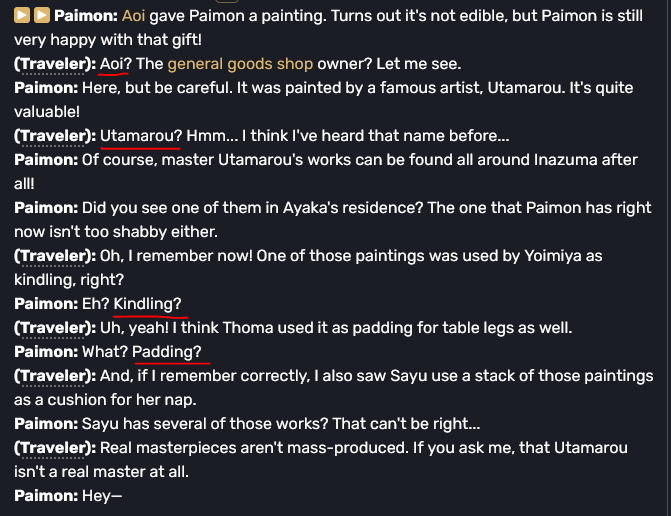Play the second audio clip icon

(42, 15)
